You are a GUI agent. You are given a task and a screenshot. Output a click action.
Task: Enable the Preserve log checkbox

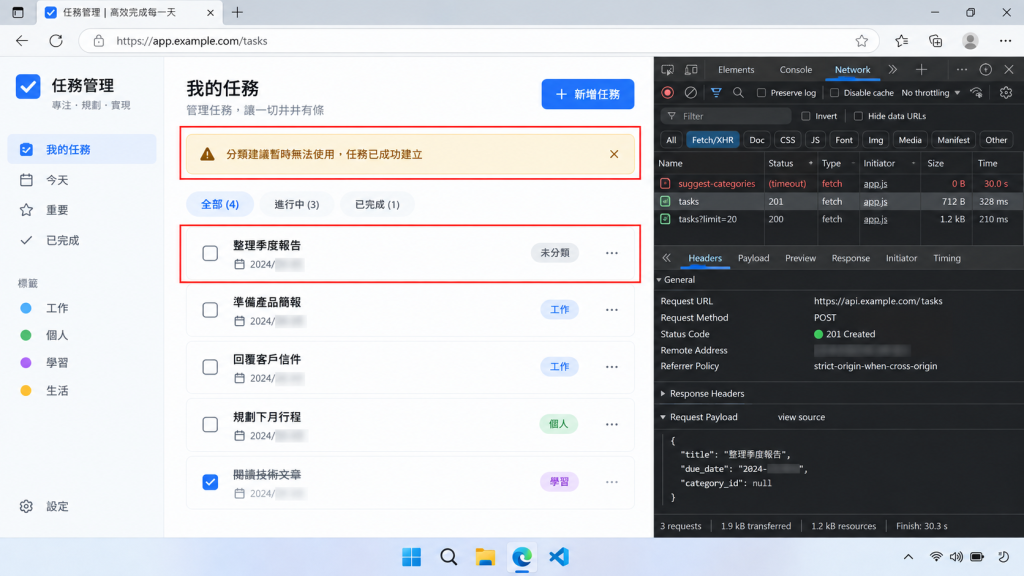coord(761,93)
